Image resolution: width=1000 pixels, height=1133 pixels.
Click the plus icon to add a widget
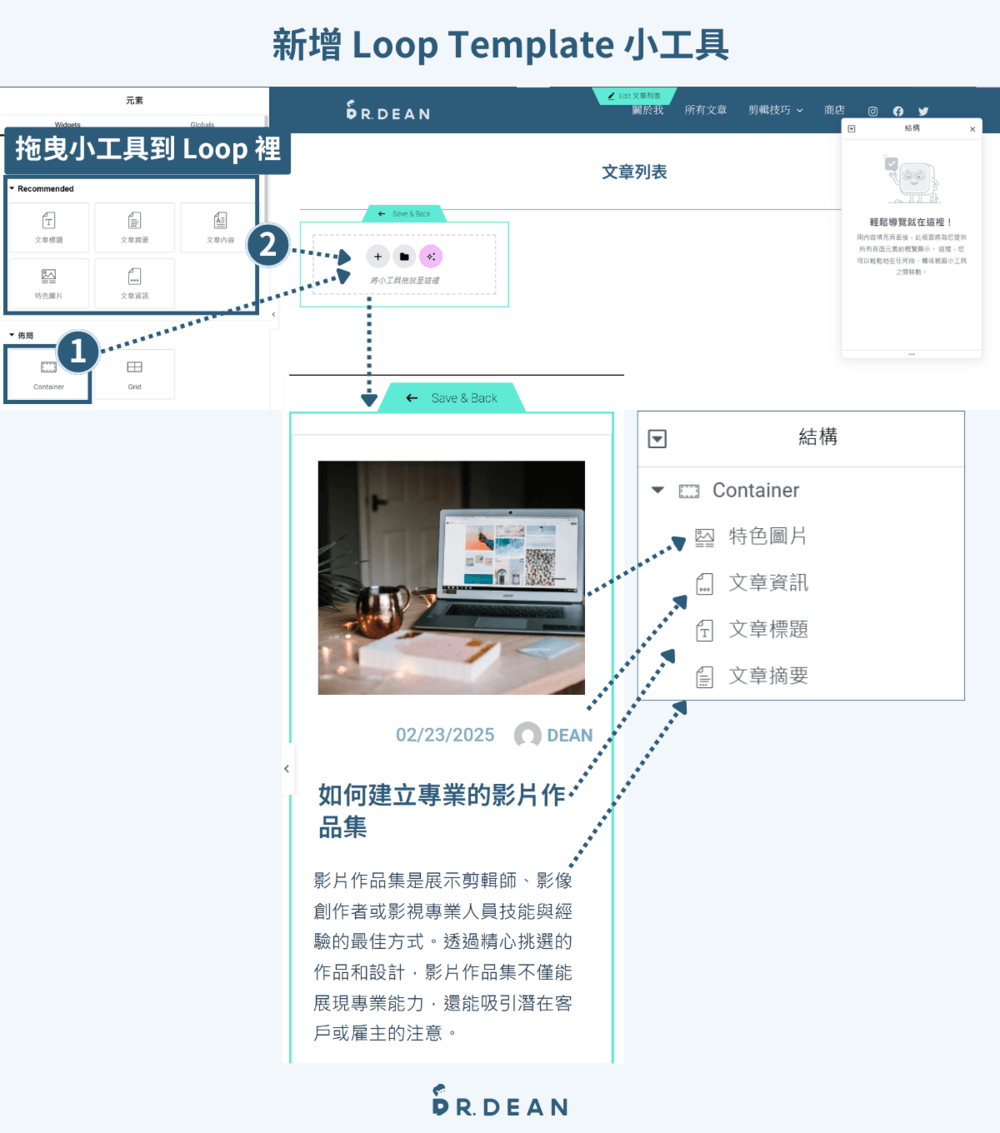377,257
